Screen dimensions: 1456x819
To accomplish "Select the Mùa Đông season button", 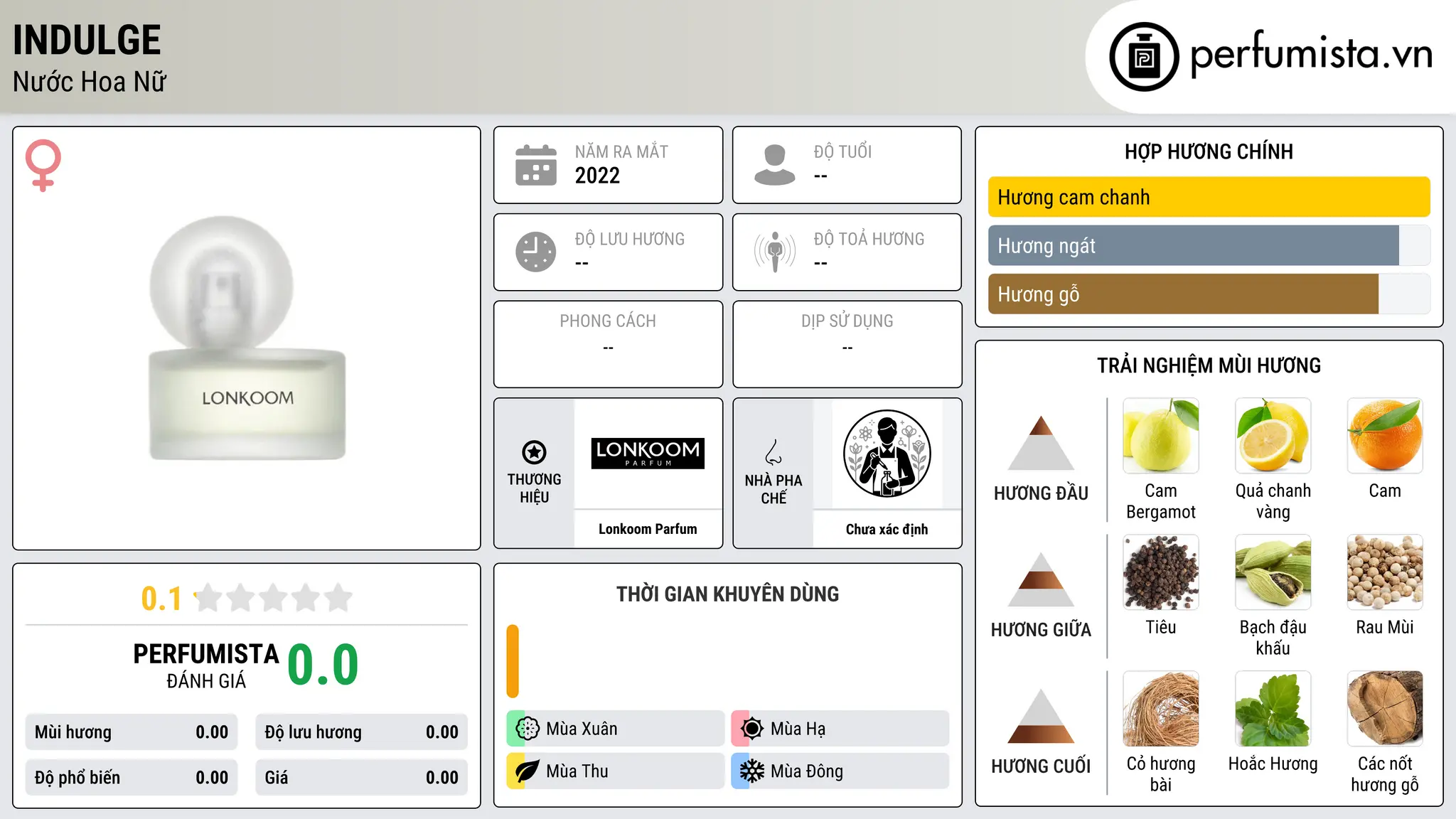I will 840,771.
